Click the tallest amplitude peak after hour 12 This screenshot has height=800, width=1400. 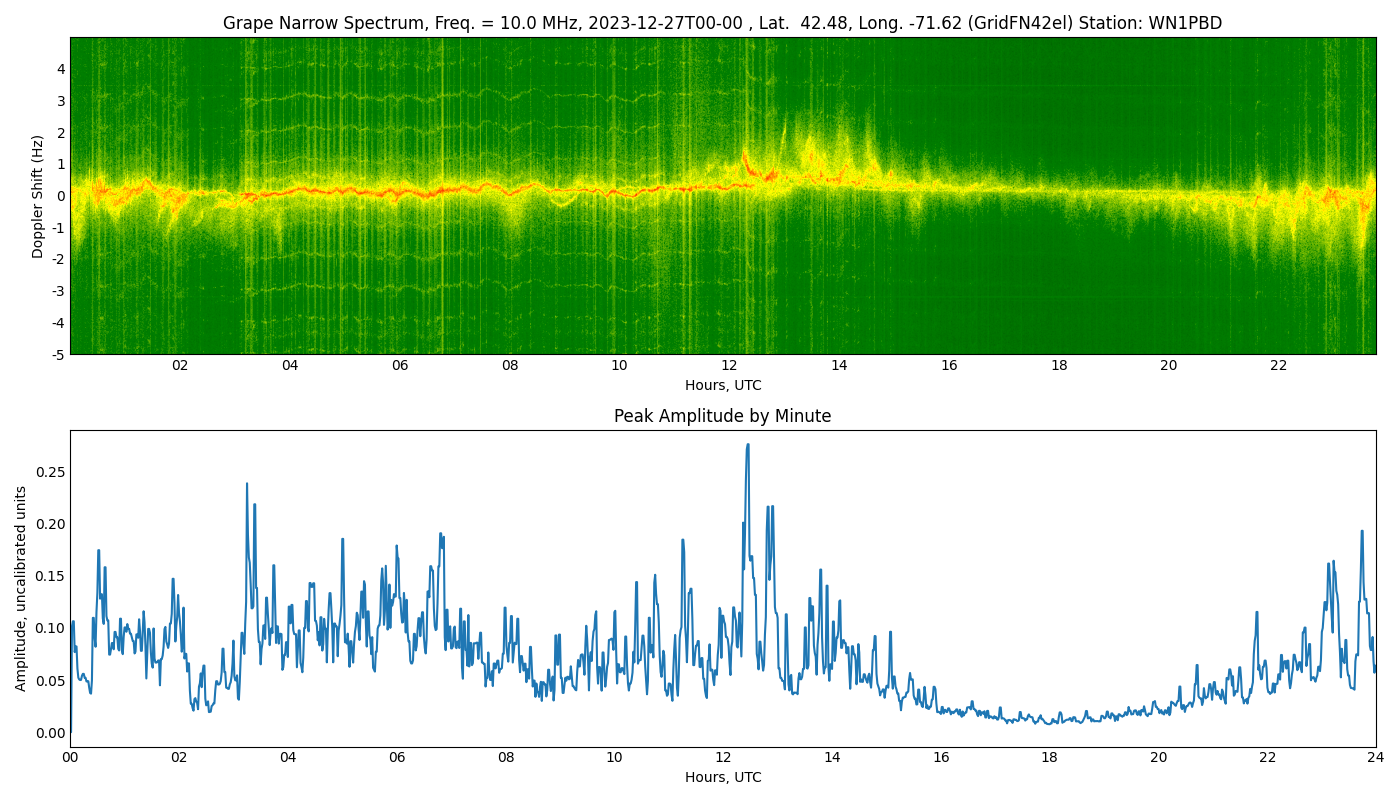(747, 446)
